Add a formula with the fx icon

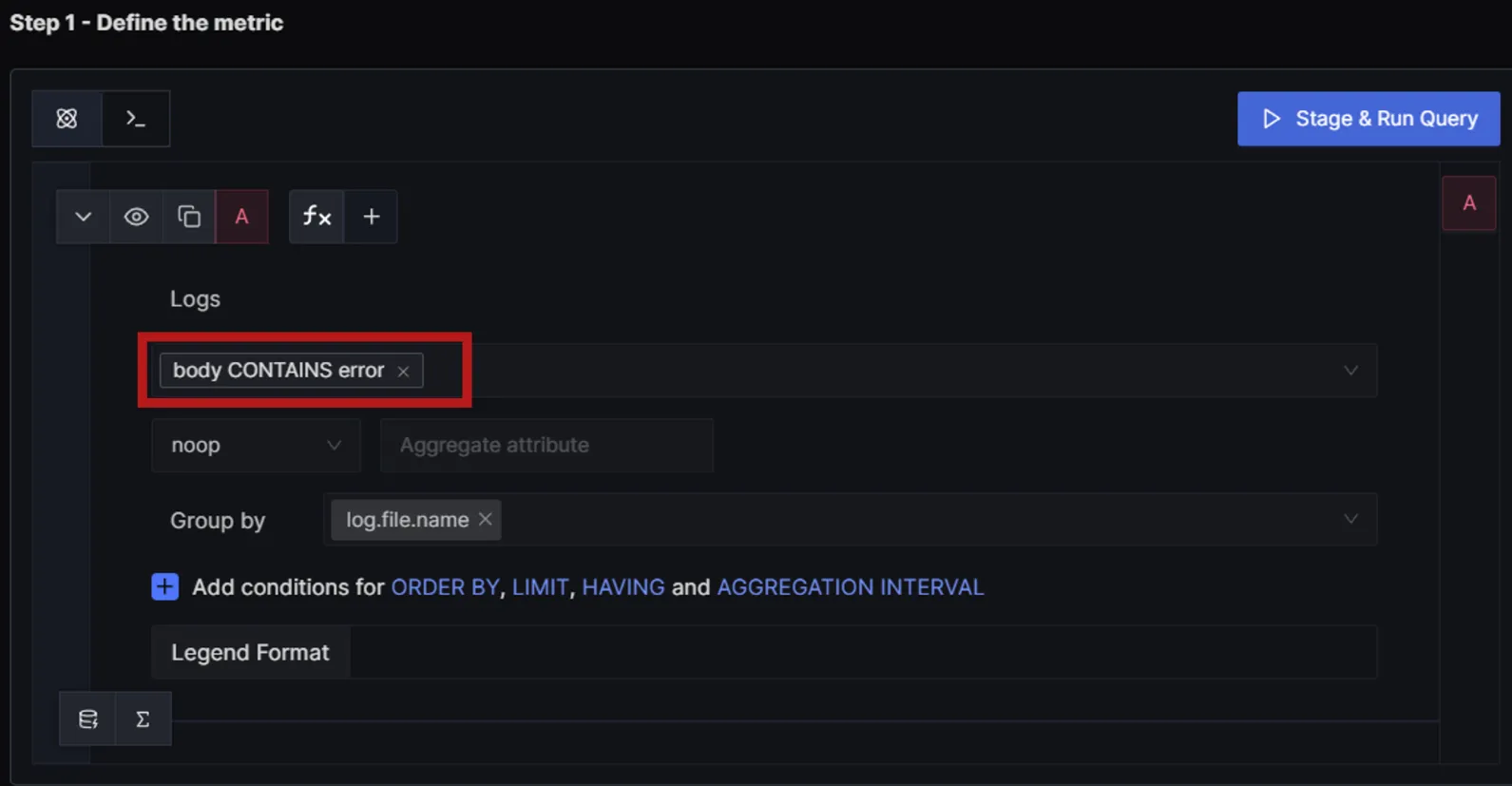click(316, 217)
